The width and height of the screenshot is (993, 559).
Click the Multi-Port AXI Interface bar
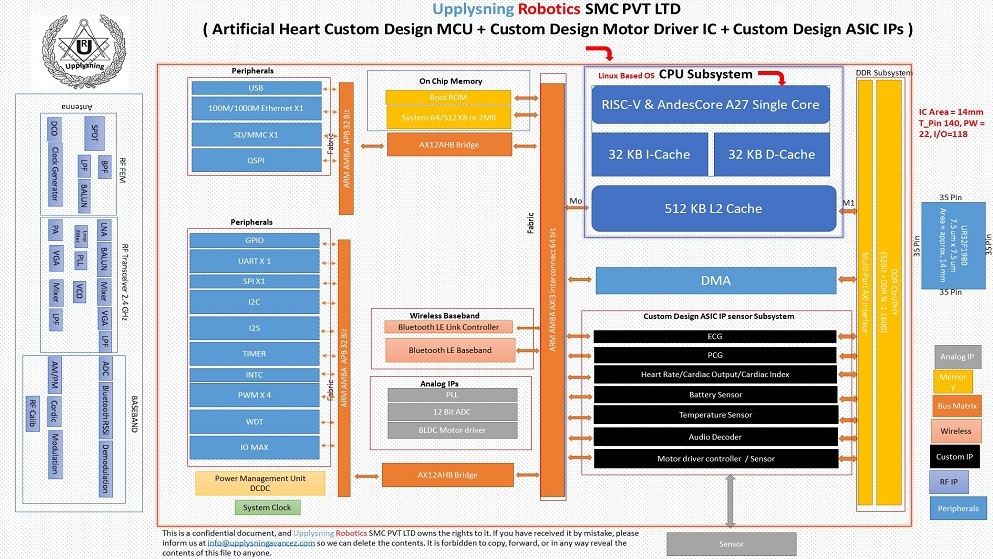point(864,292)
